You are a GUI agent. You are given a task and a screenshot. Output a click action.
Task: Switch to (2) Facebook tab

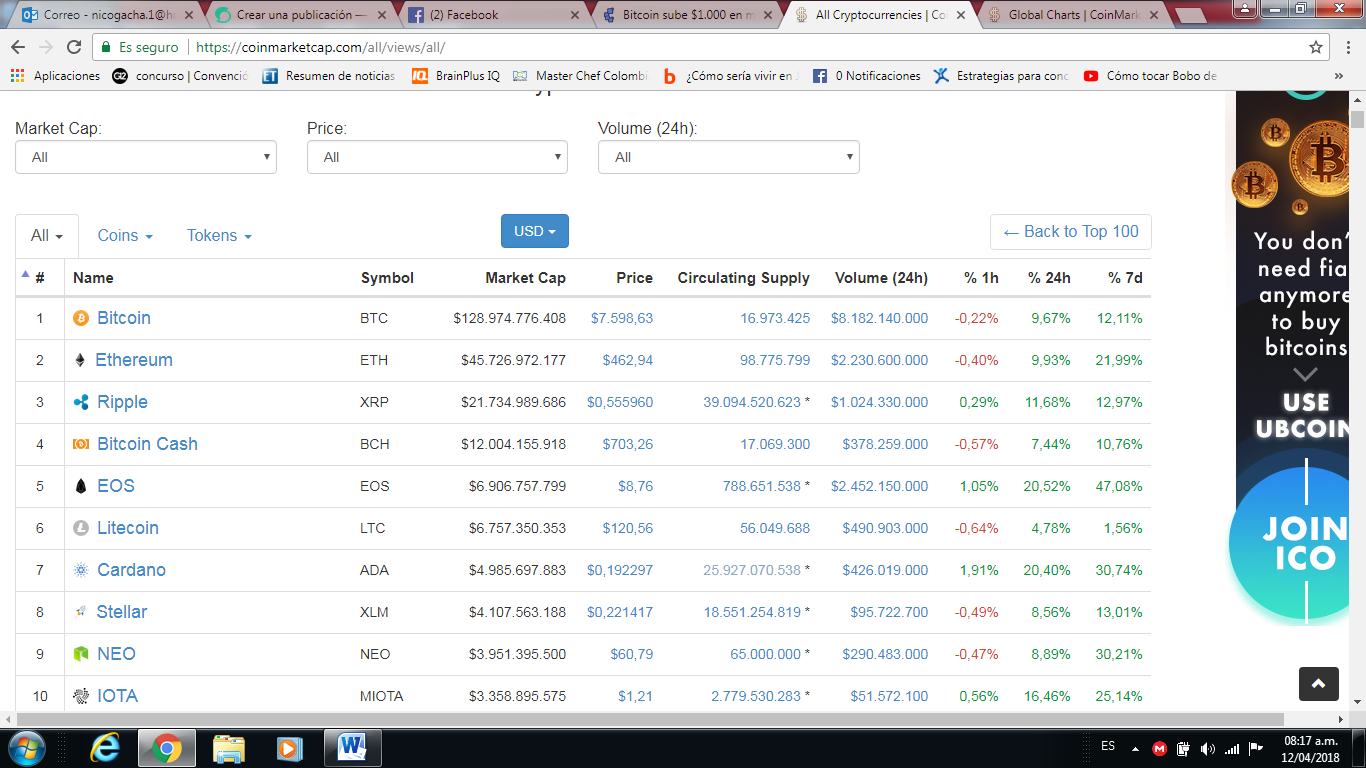point(491,15)
